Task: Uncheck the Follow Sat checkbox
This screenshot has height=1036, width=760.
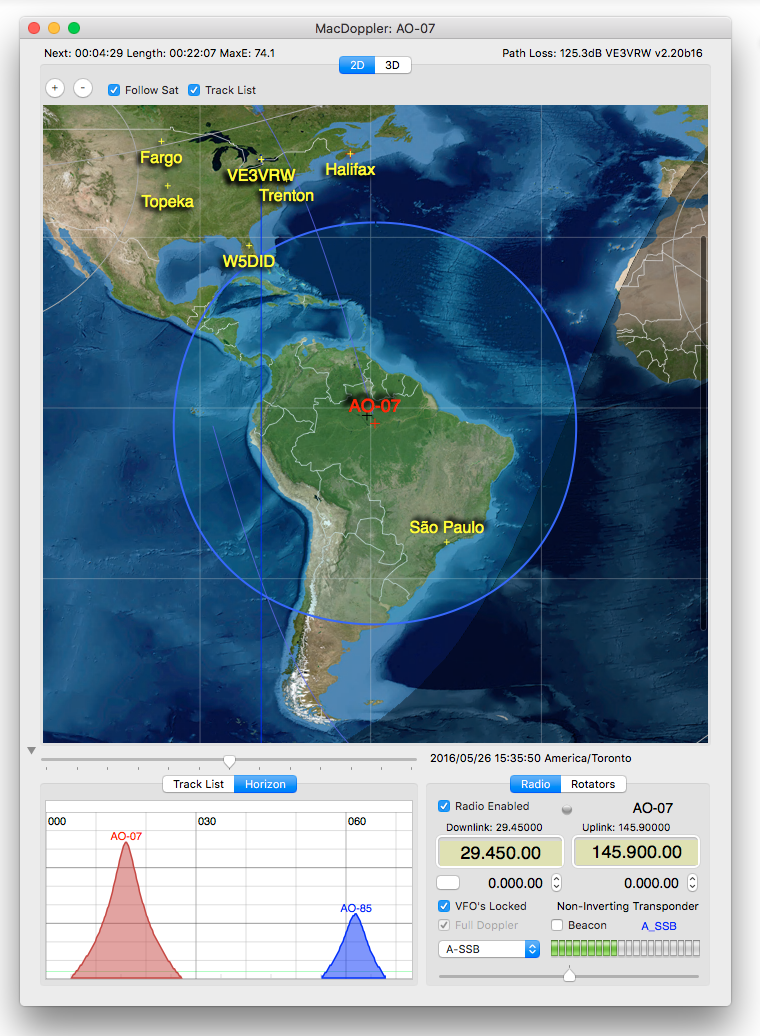Action: pyautogui.click(x=115, y=90)
